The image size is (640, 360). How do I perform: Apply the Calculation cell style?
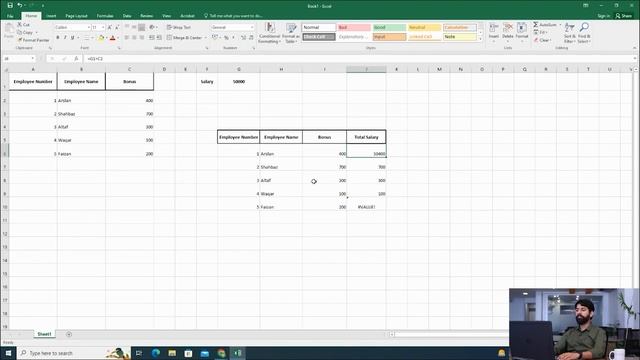point(460,27)
